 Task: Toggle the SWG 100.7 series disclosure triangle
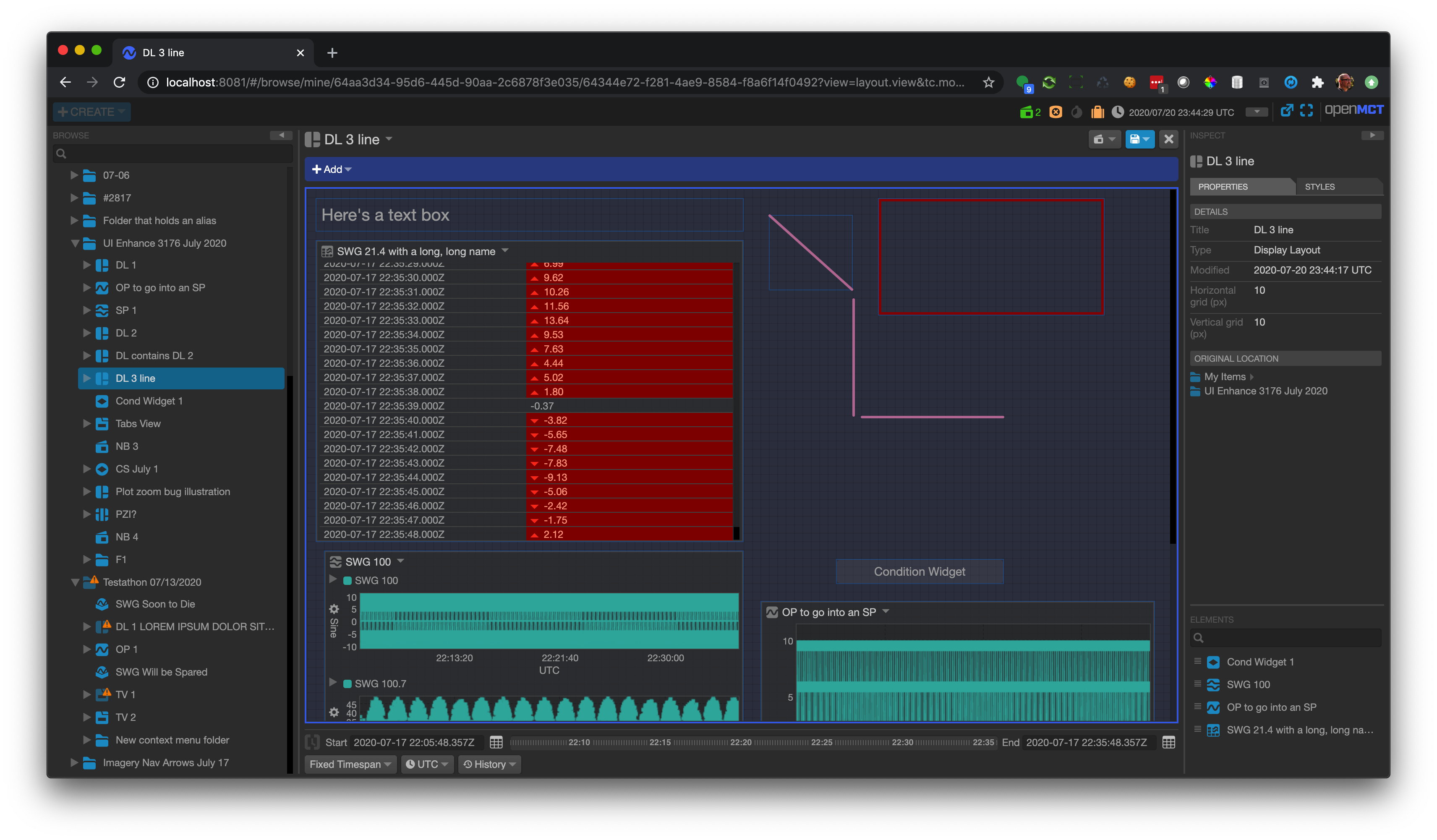(x=334, y=683)
